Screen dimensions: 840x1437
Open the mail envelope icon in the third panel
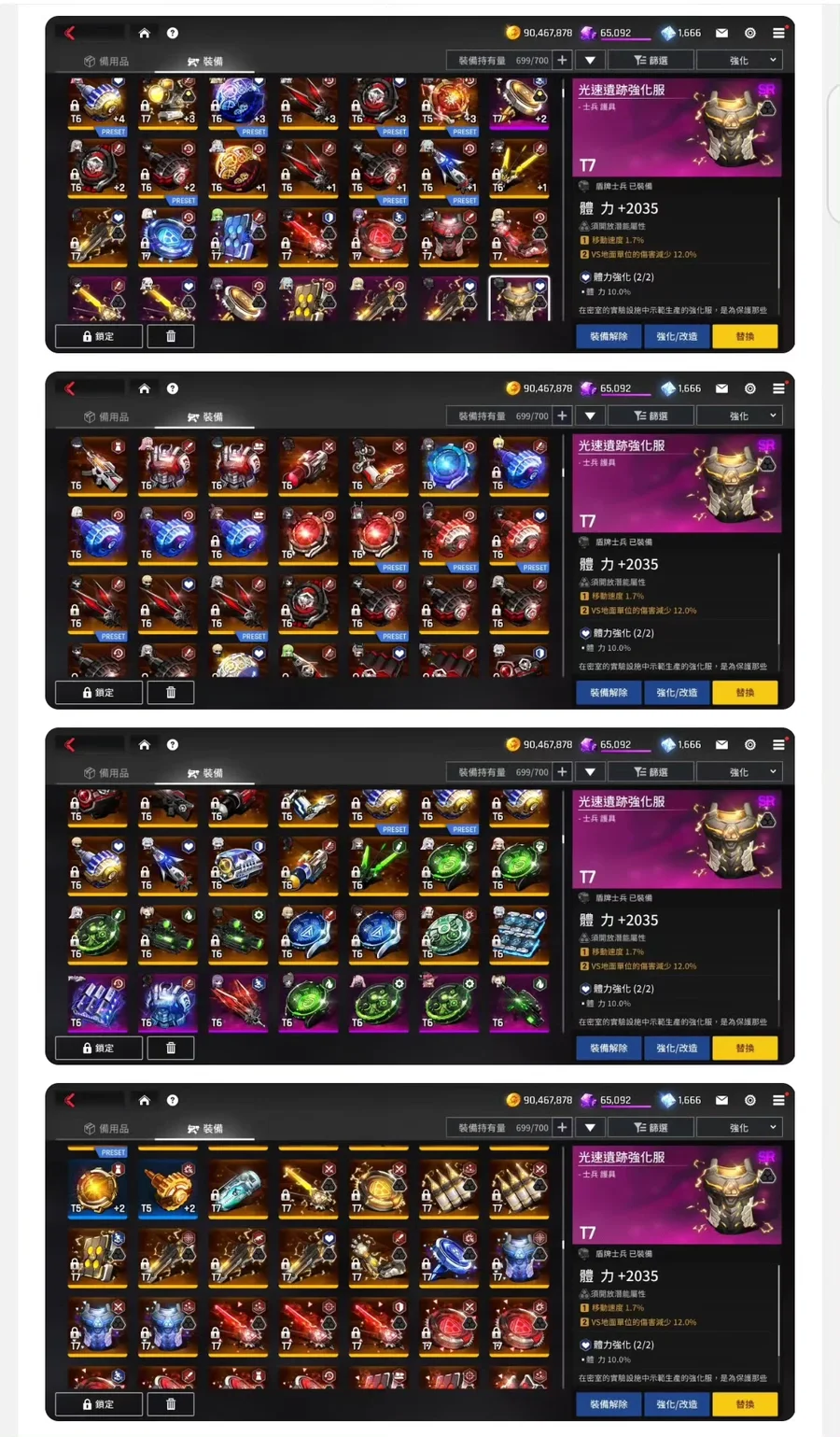pyautogui.click(x=721, y=744)
